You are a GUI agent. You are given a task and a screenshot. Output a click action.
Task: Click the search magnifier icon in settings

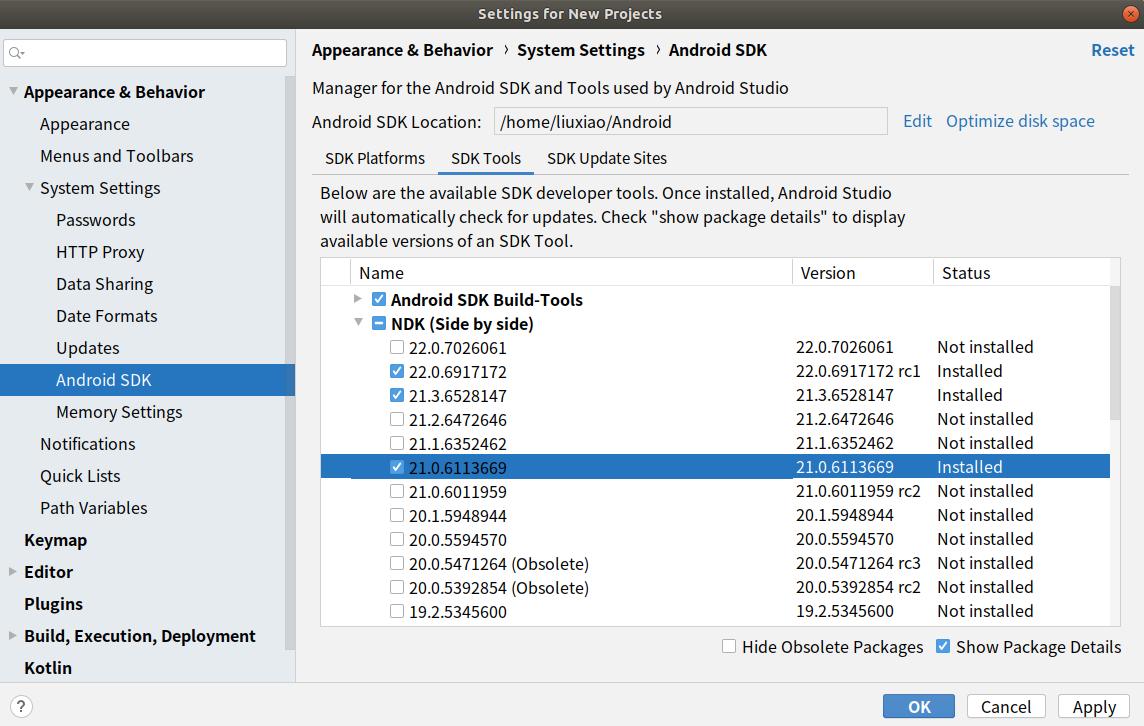17,53
